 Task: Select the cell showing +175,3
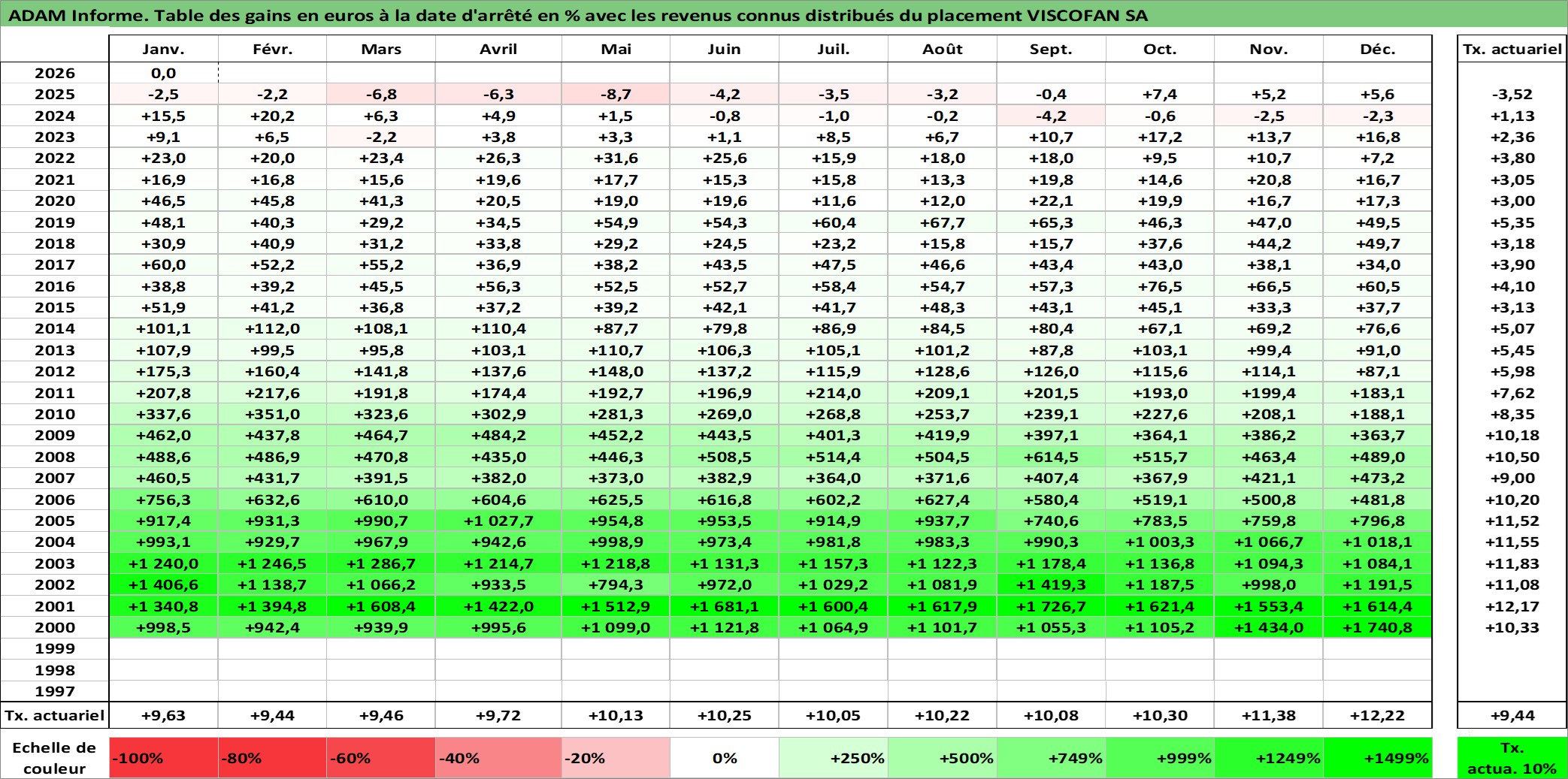(x=164, y=371)
